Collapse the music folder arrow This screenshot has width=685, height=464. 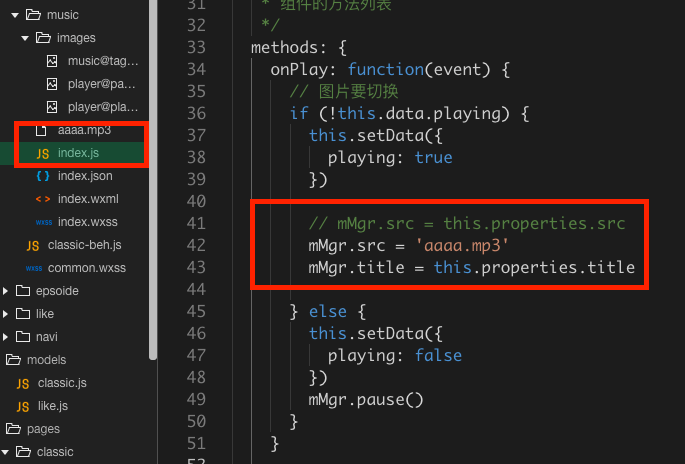click(15, 15)
